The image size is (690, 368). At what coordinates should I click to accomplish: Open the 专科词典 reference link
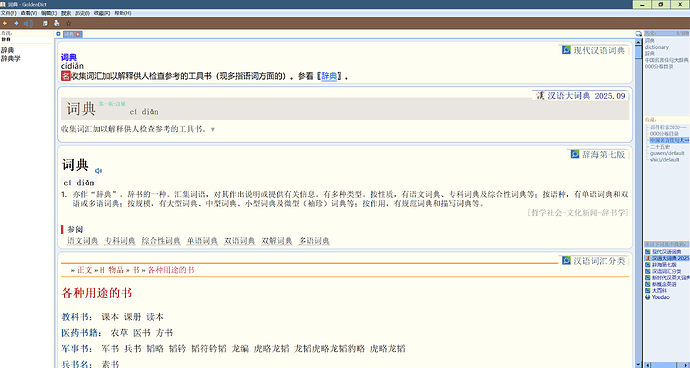[120, 241]
